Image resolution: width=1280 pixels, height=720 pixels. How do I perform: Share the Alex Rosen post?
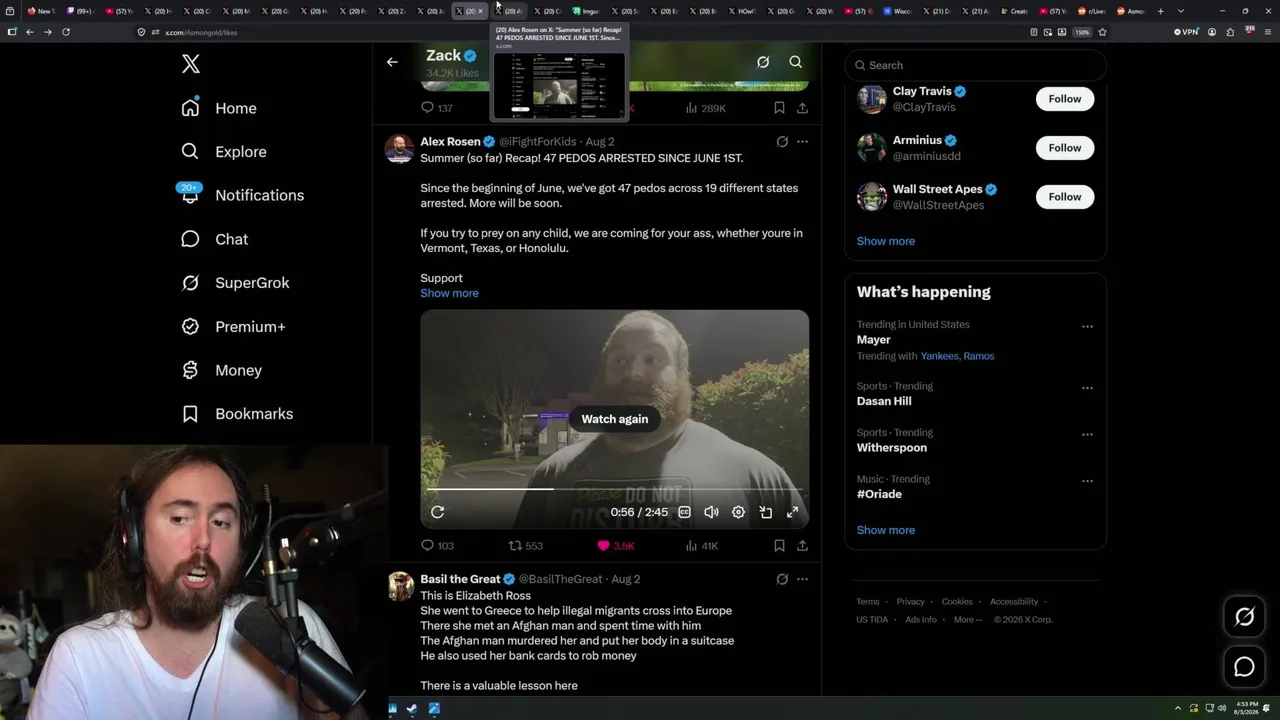coord(802,546)
